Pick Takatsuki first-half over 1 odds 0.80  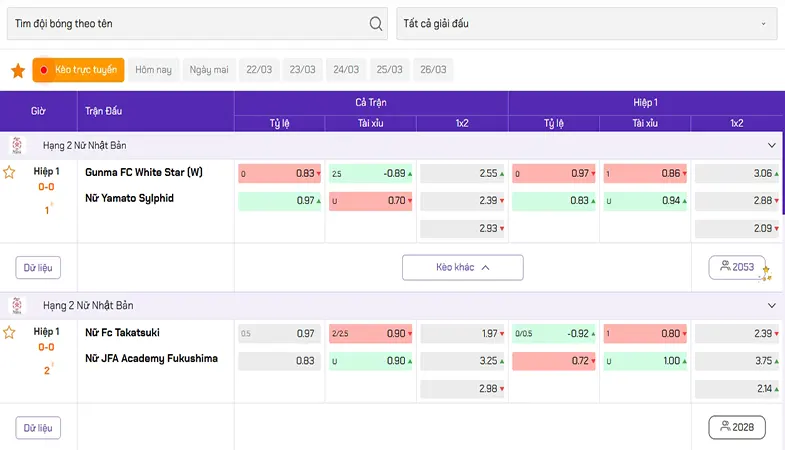point(645,334)
